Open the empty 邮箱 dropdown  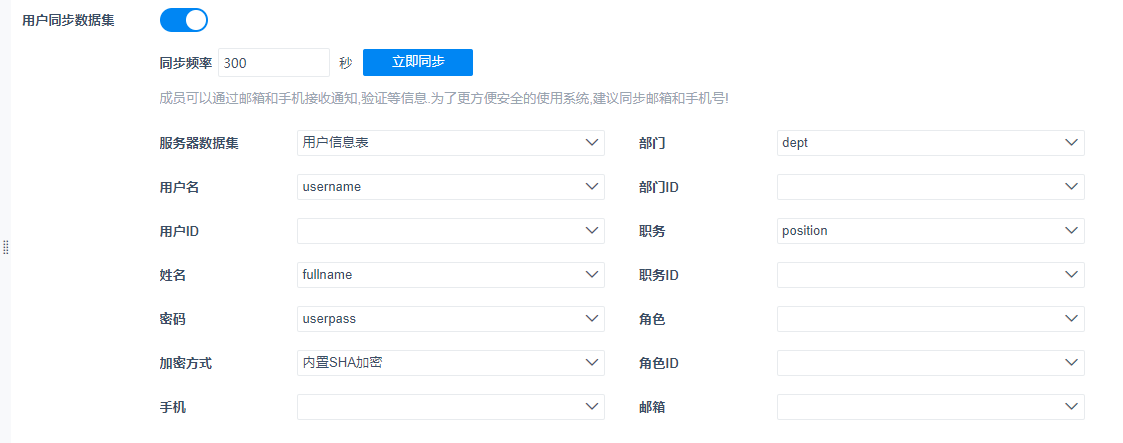tap(930, 407)
